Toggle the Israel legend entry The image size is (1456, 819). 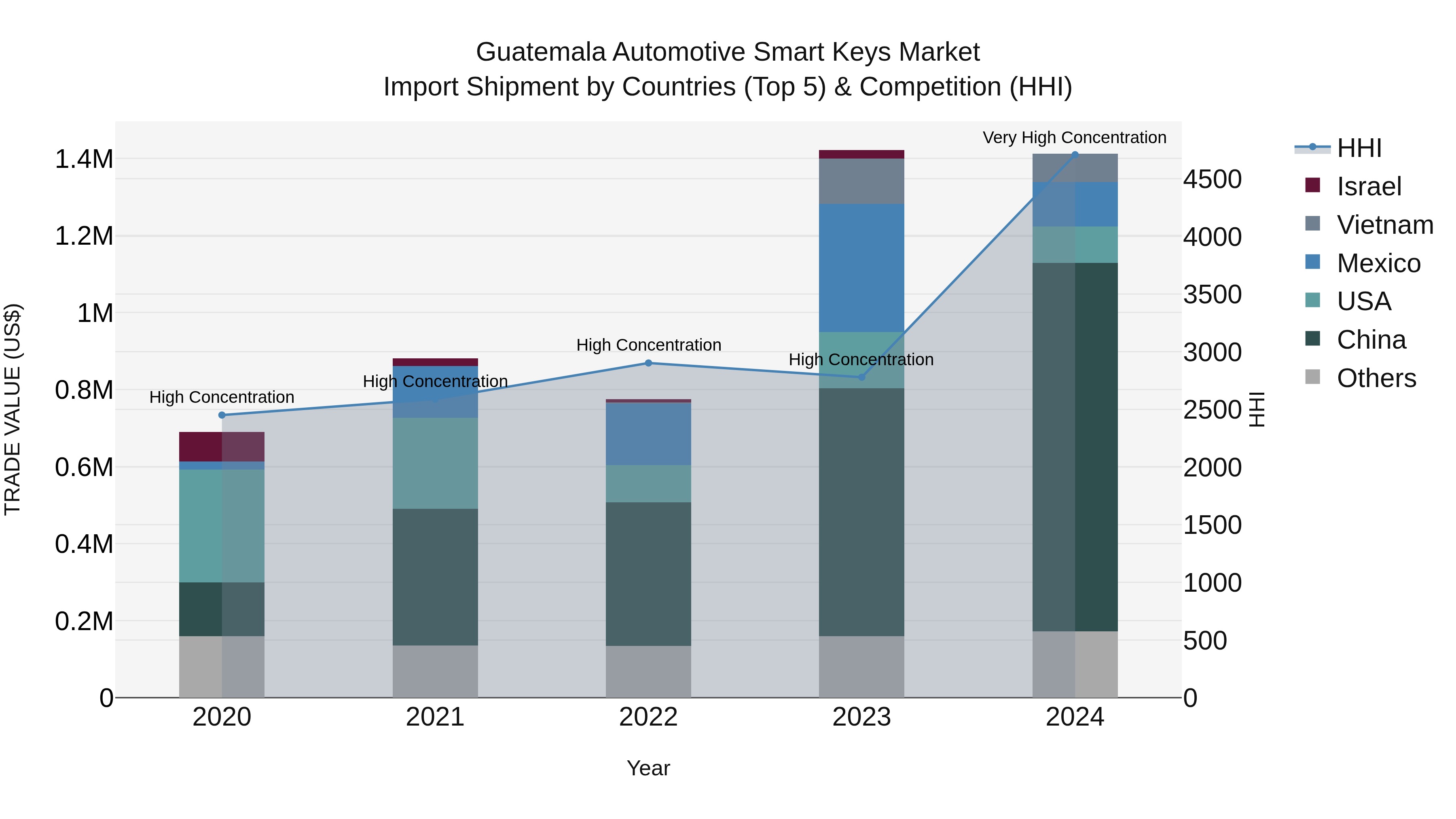click(x=1353, y=186)
